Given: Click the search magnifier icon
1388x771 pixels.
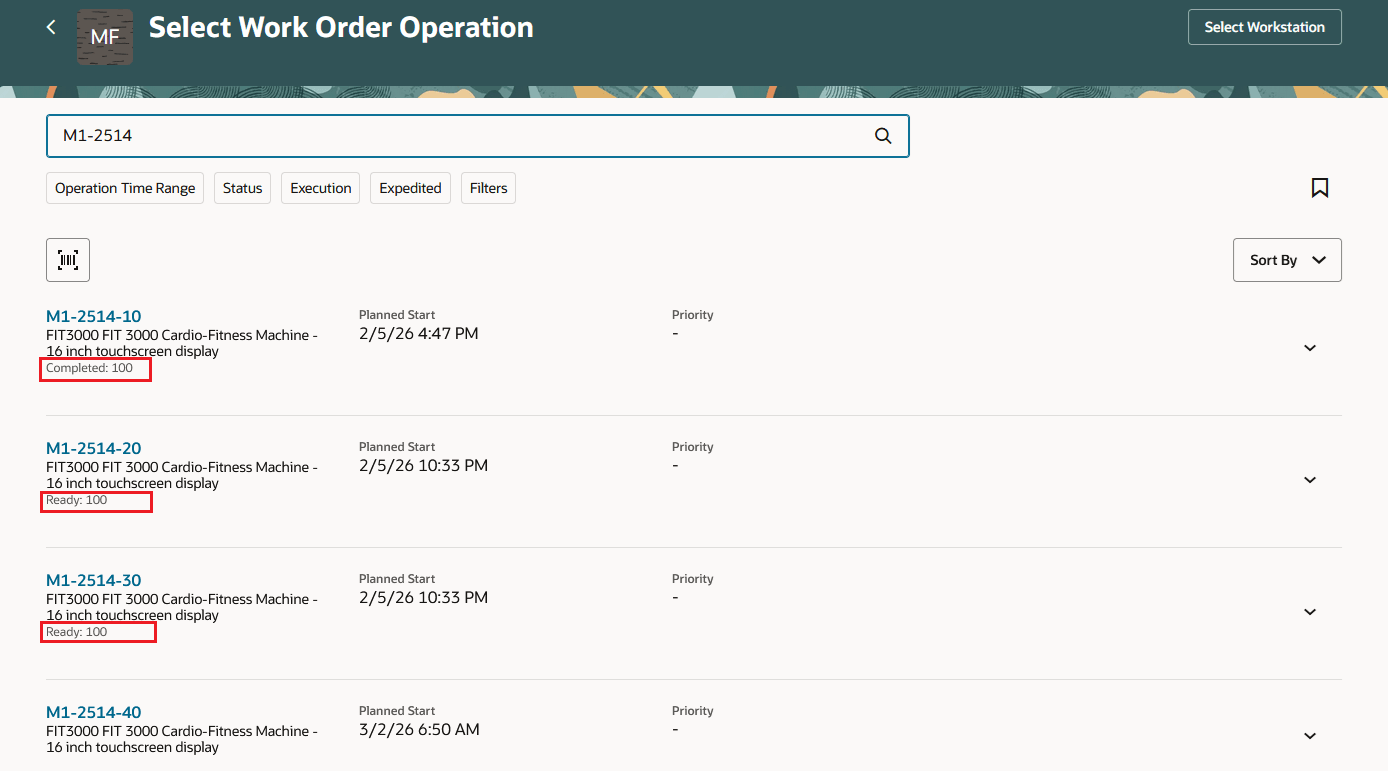Looking at the screenshot, I should click(x=882, y=135).
